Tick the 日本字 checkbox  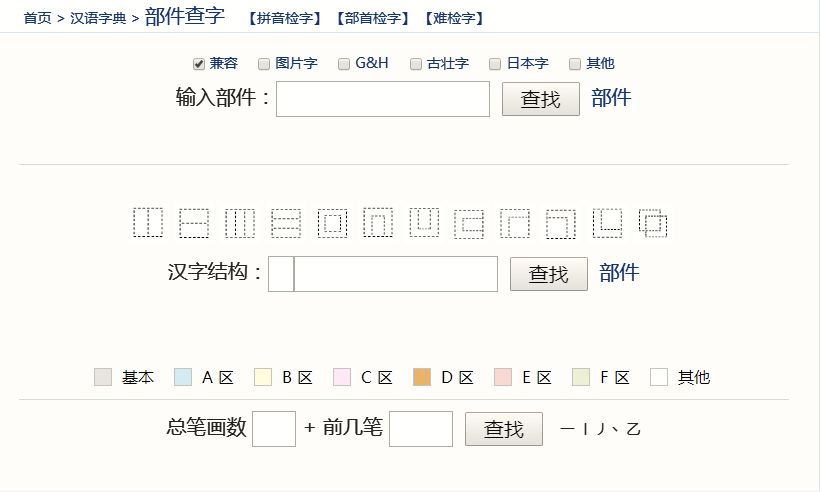[495, 64]
